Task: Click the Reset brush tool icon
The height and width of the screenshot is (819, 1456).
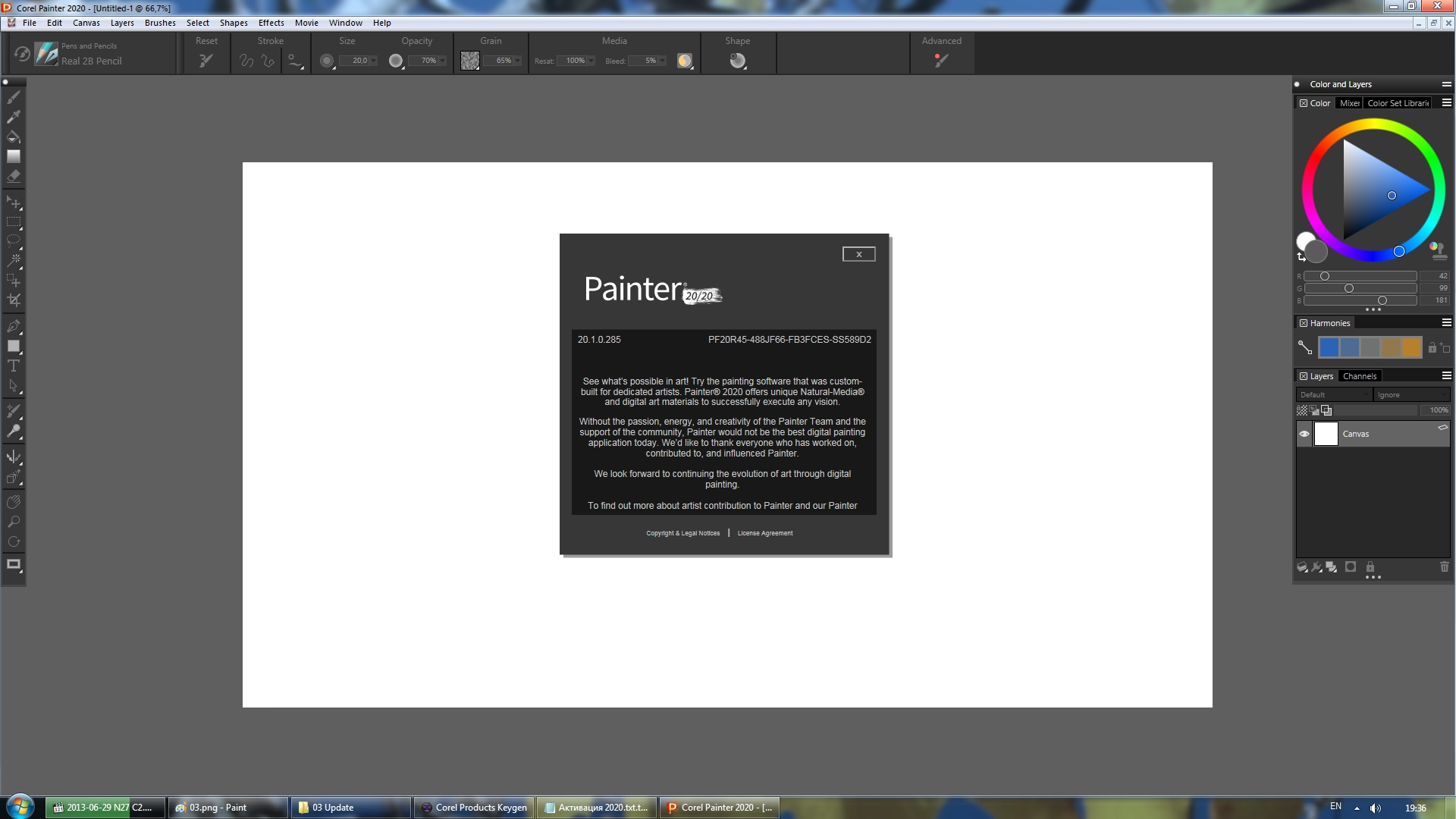Action: [x=206, y=61]
